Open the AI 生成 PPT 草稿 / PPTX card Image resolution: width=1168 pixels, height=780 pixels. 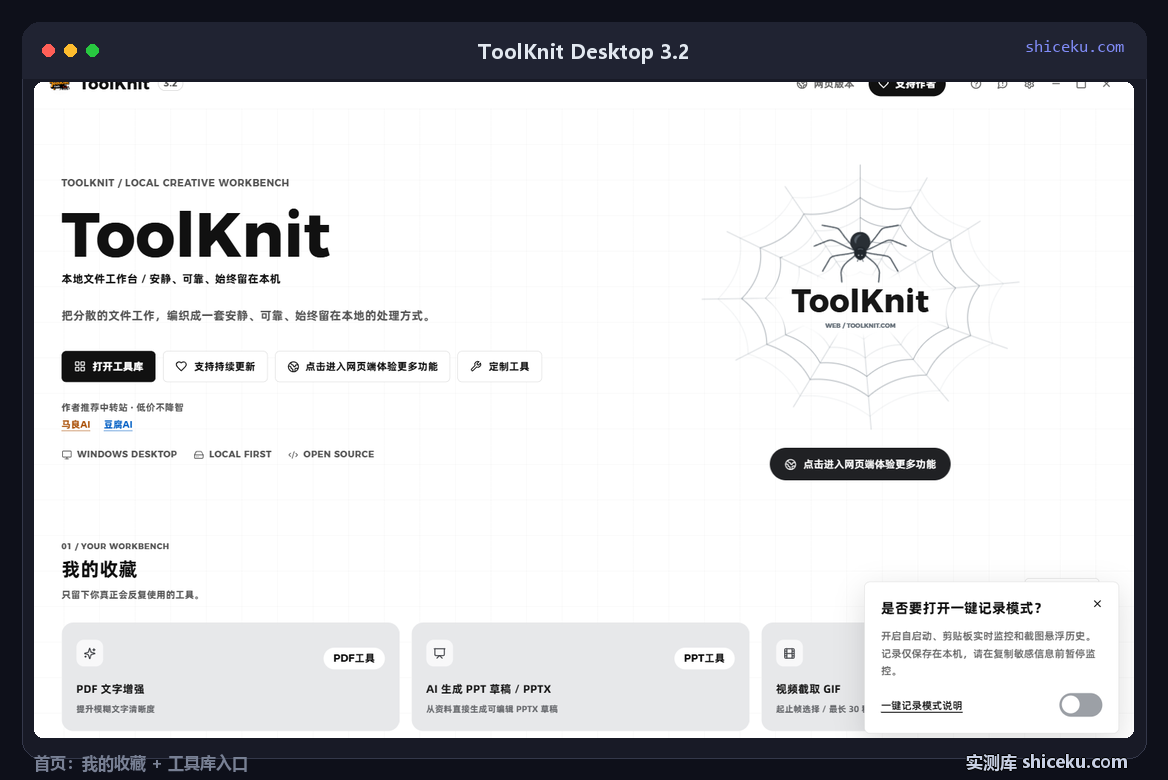click(580, 676)
